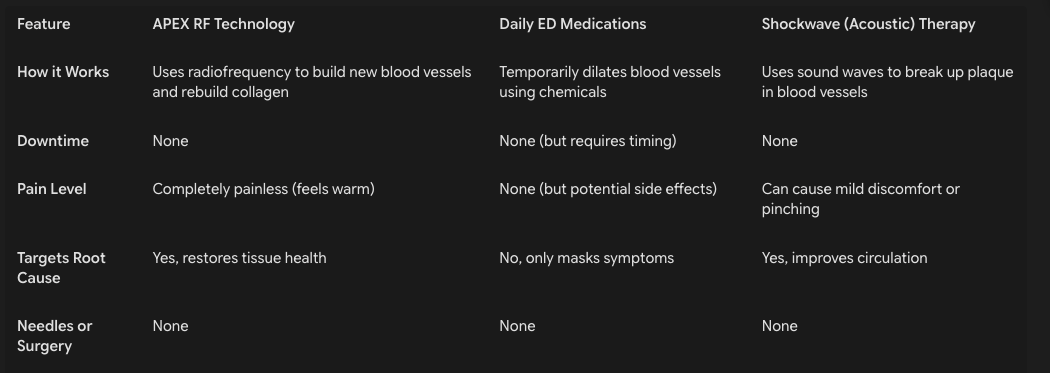Click the Shockwave (Acoustic) Therapy header
The image size is (1050, 373).
click(868, 24)
